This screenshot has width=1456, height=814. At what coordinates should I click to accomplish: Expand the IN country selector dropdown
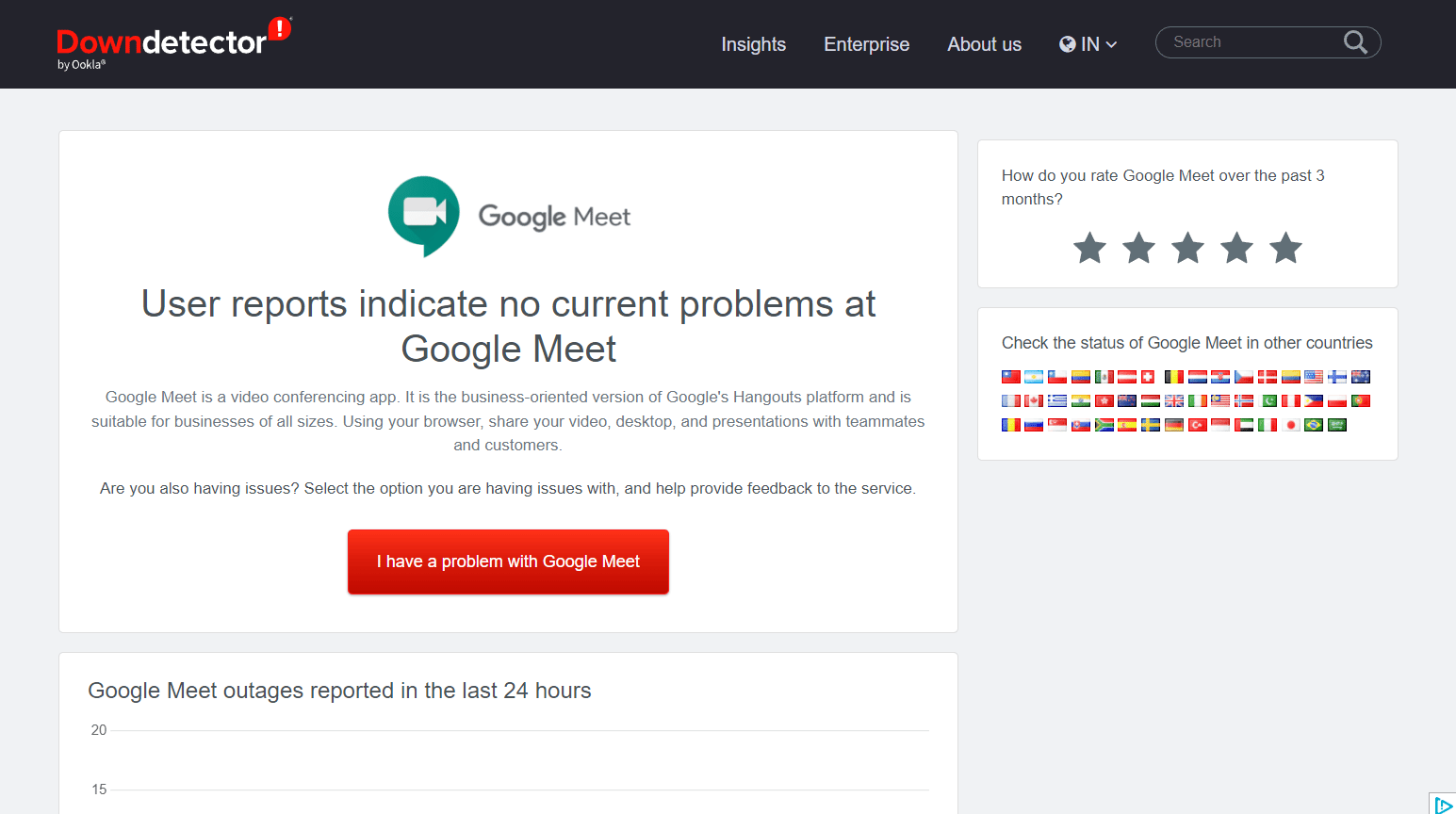click(1088, 44)
